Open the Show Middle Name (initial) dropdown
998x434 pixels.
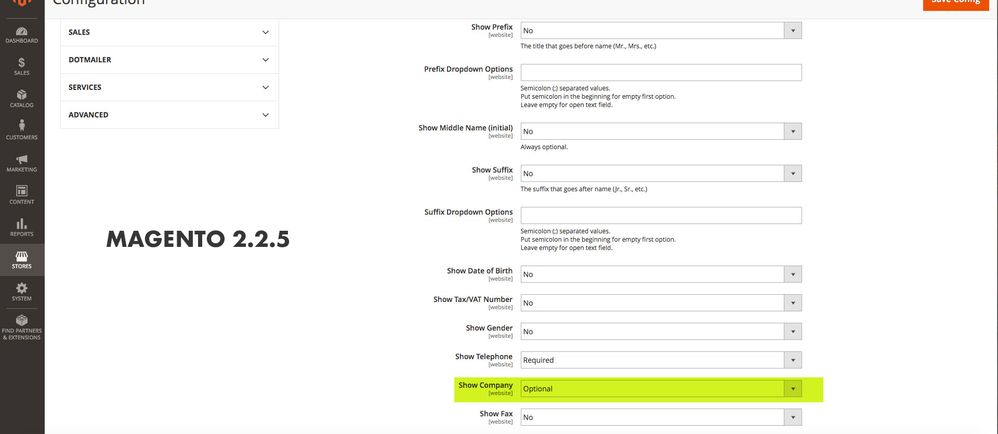click(661, 131)
